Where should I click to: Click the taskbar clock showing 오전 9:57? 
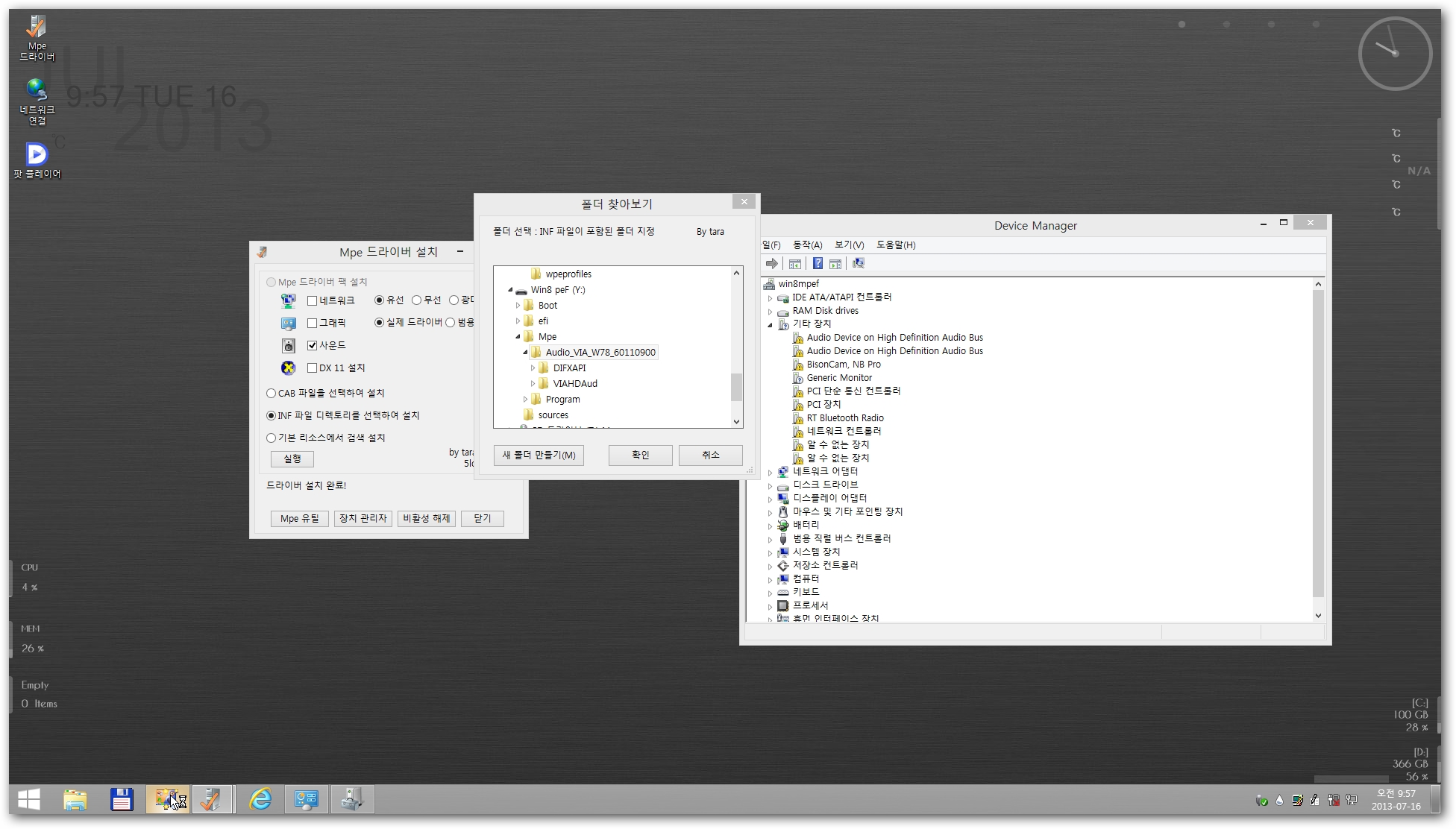pos(1396,800)
